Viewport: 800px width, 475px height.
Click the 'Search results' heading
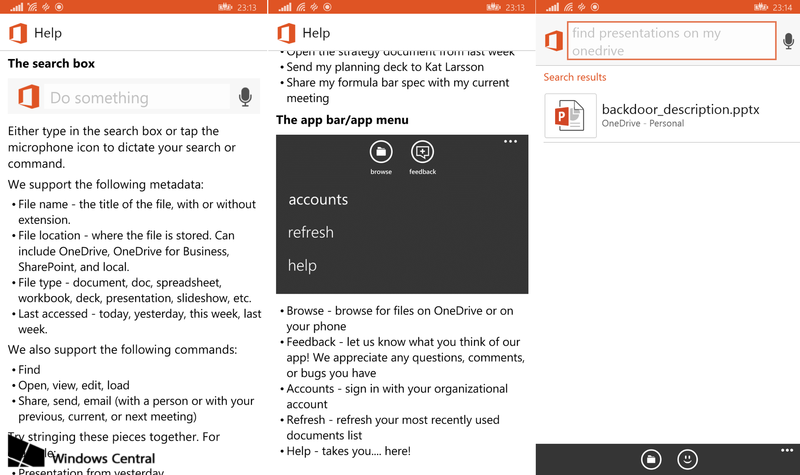574,77
